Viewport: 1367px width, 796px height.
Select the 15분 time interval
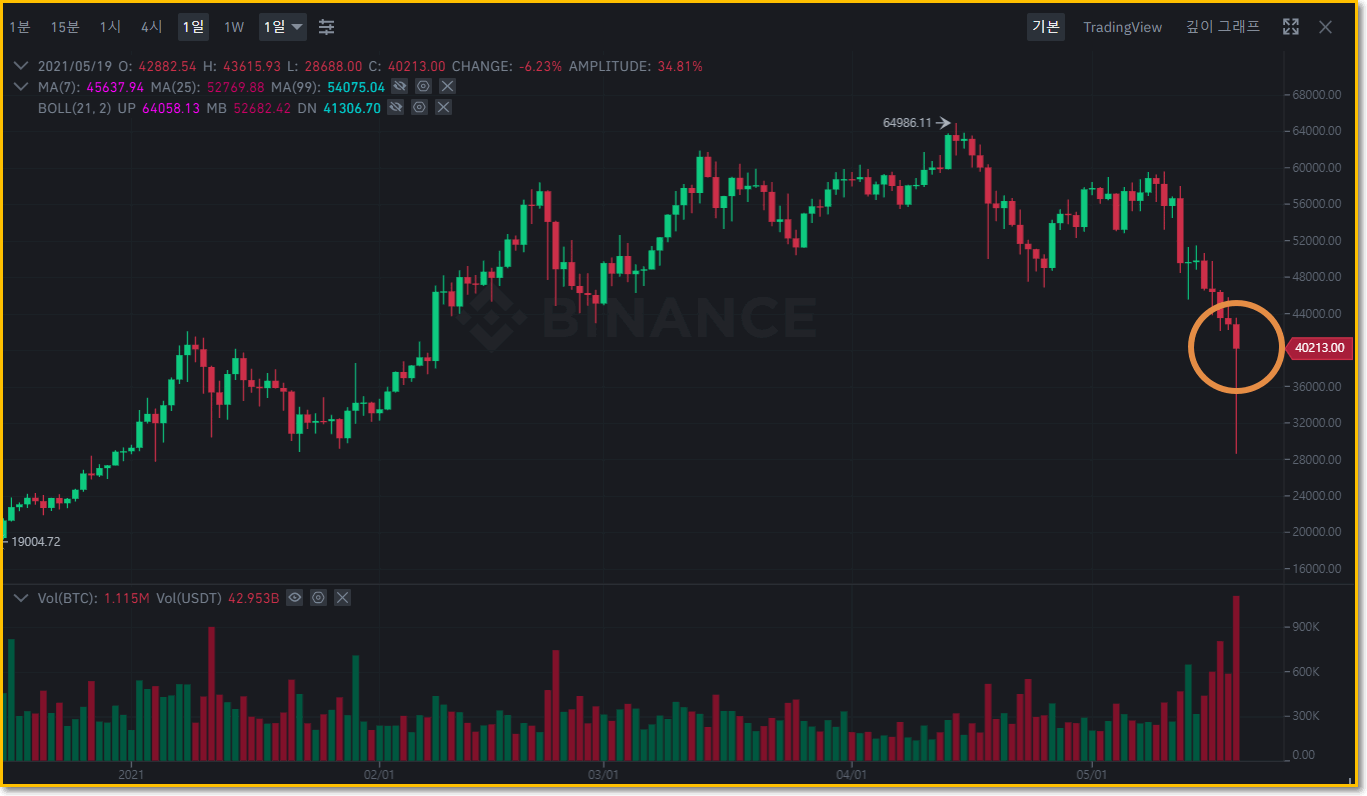pyautogui.click(x=65, y=27)
